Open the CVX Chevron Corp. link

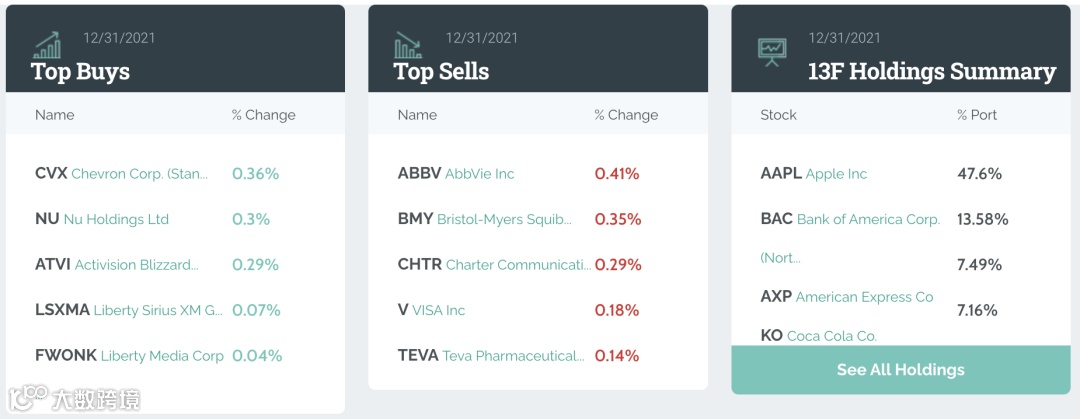pos(122,174)
